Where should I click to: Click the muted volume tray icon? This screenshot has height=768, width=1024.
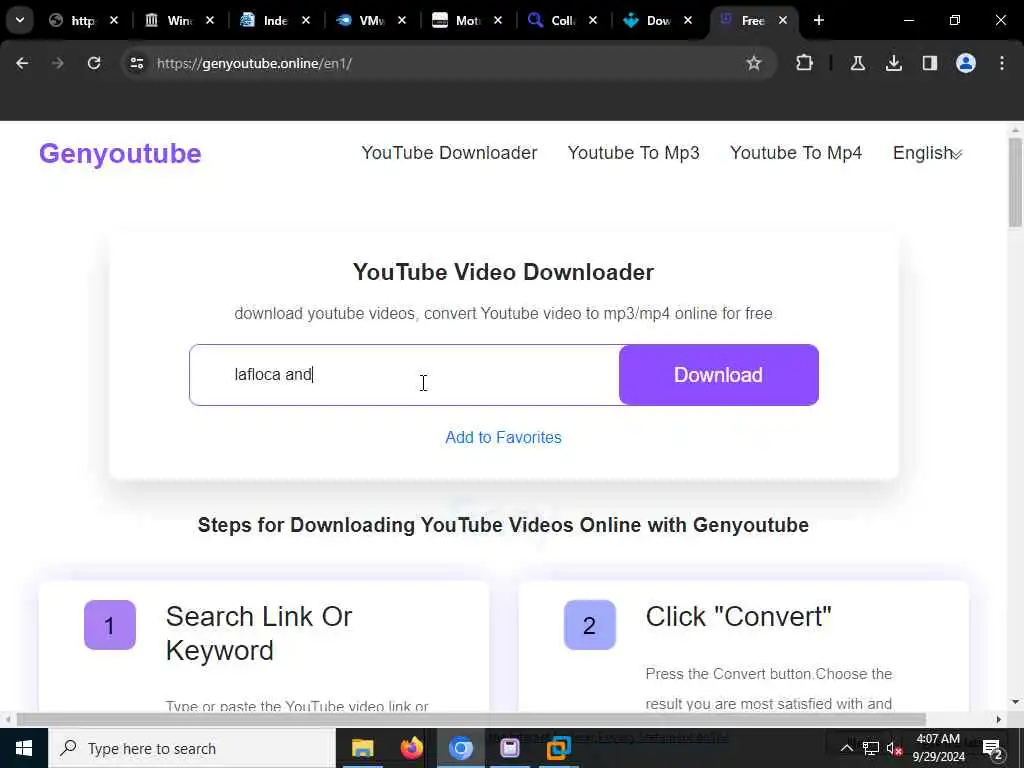click(x=894, y=748)
